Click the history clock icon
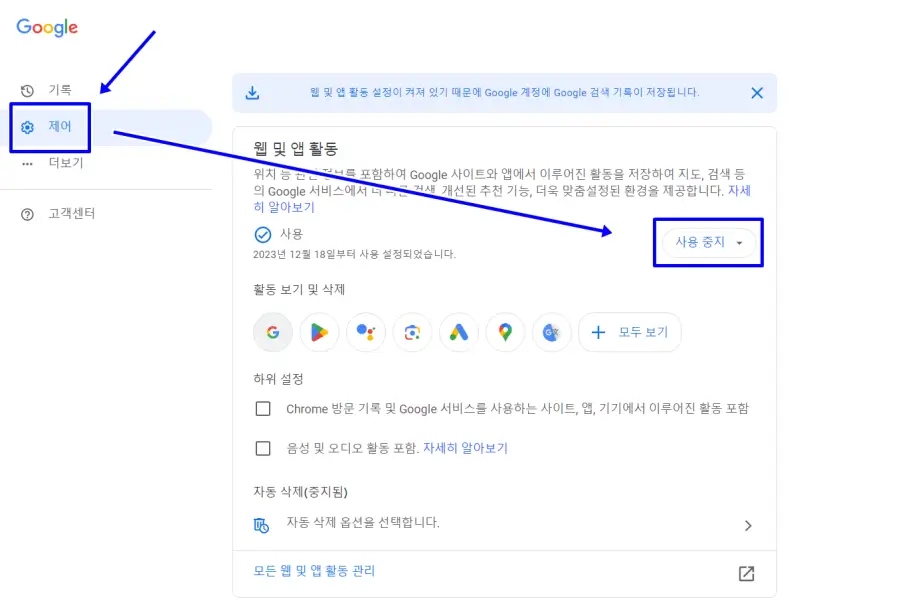Image resolution: width=900 pixels, height=603 pixels. click(x=27, y=91)
